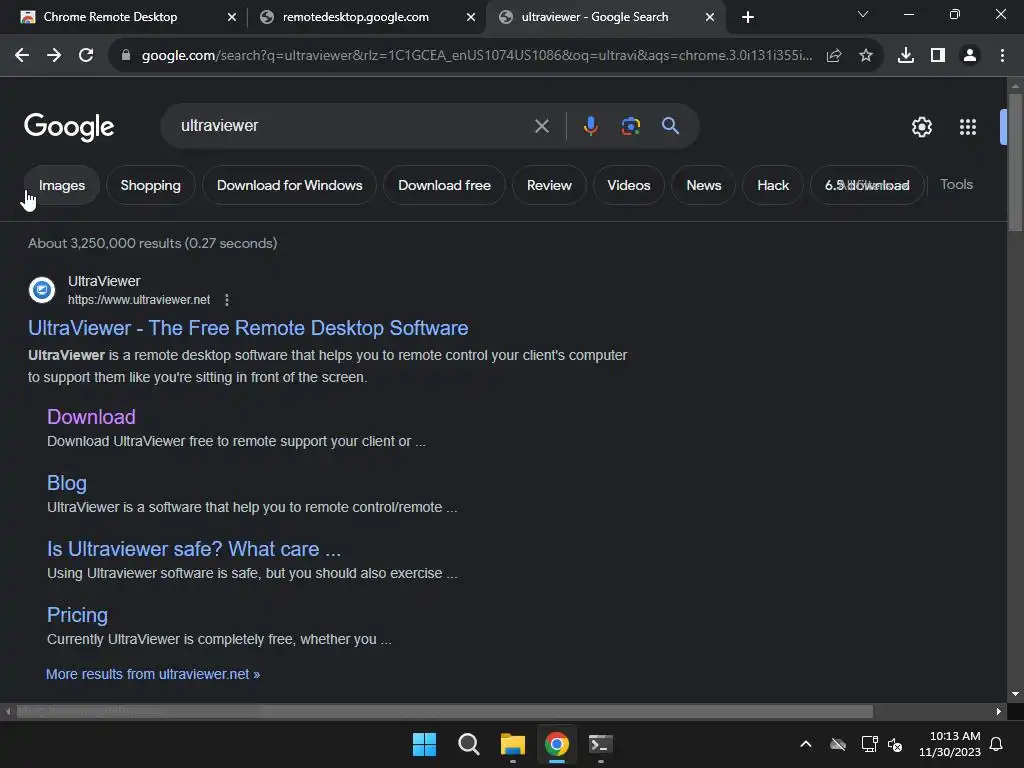Bookmark this page with the star icon
The height and width of the screenshot is (768, 1024).
click(x=866, y=56)
